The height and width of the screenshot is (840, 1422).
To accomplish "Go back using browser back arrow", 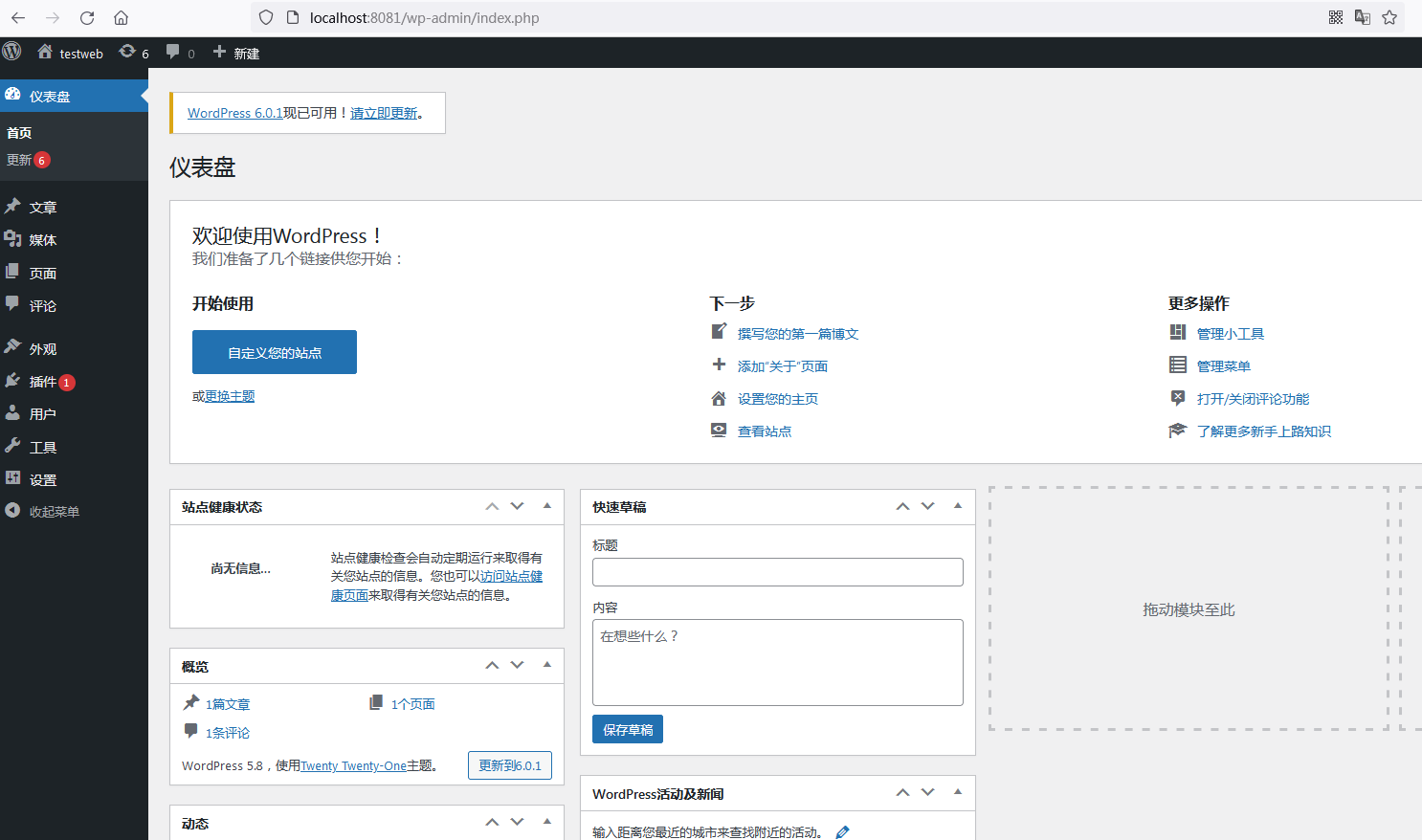I will tap(18, 17).
